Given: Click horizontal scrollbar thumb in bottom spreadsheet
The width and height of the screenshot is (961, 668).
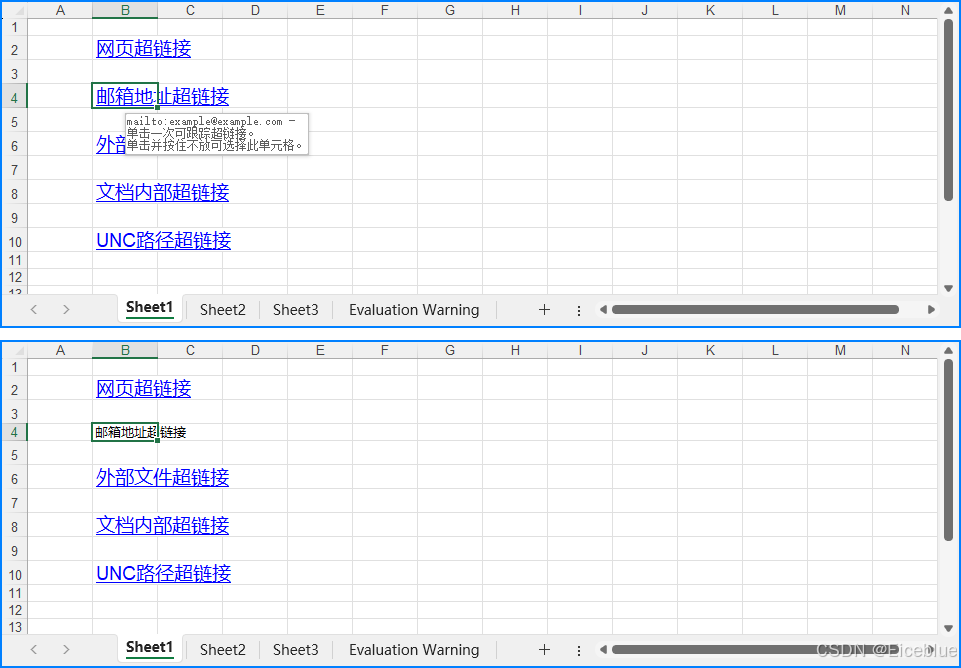Looking at the screenshot, I should point(755,650).
